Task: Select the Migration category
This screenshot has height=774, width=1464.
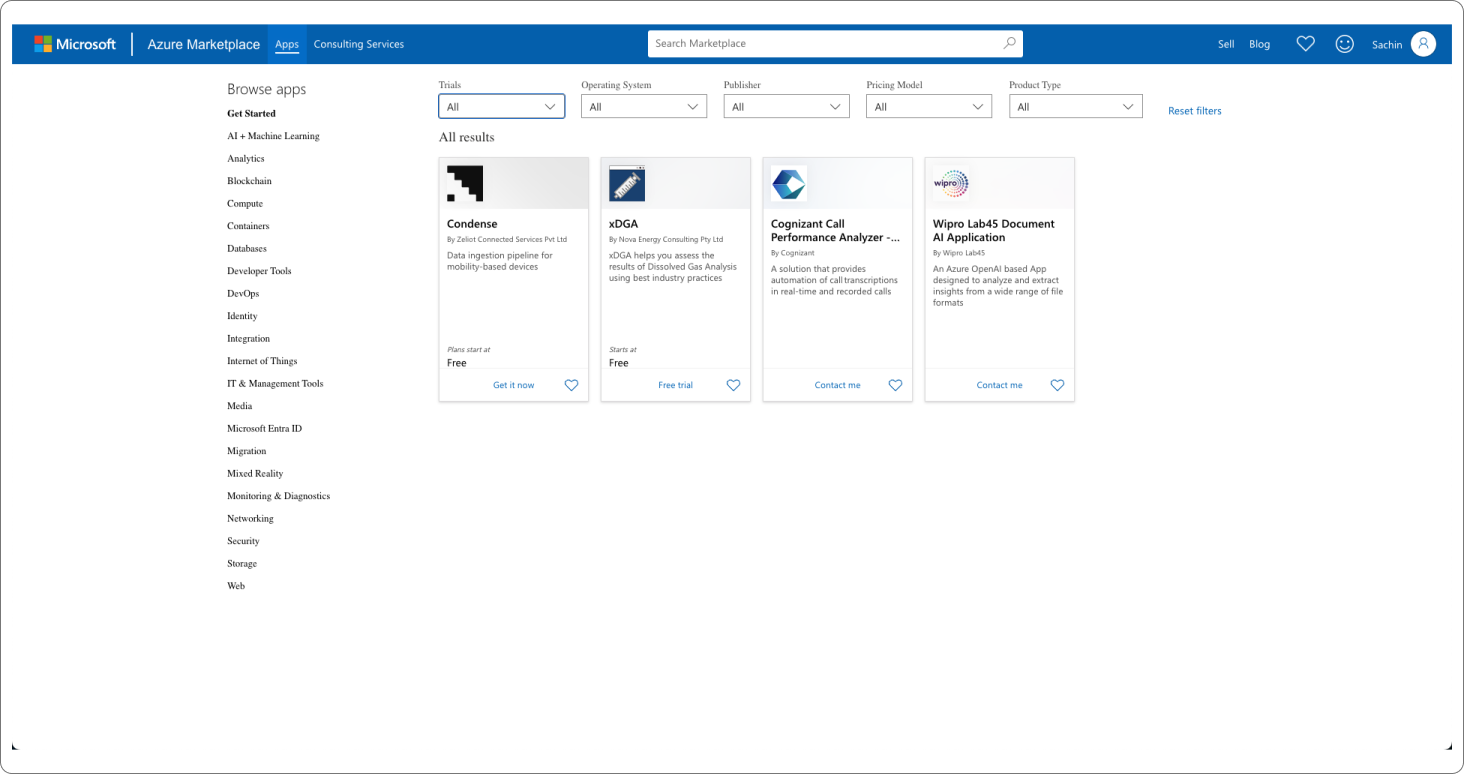Action: [247, 451]
